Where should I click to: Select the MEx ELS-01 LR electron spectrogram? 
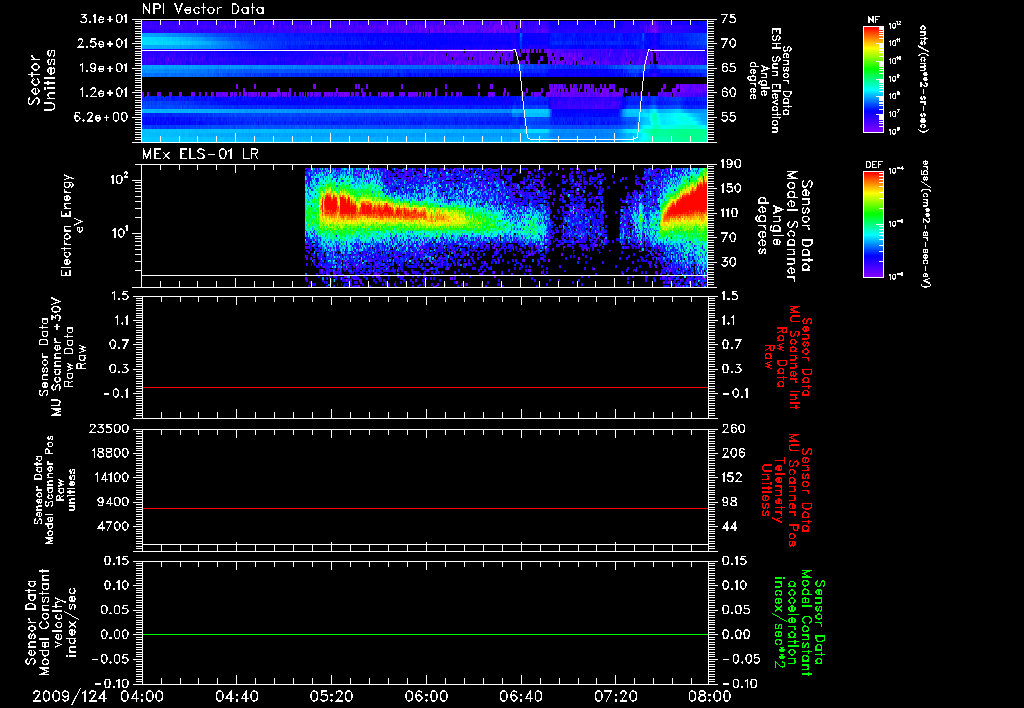click(424, 227)
